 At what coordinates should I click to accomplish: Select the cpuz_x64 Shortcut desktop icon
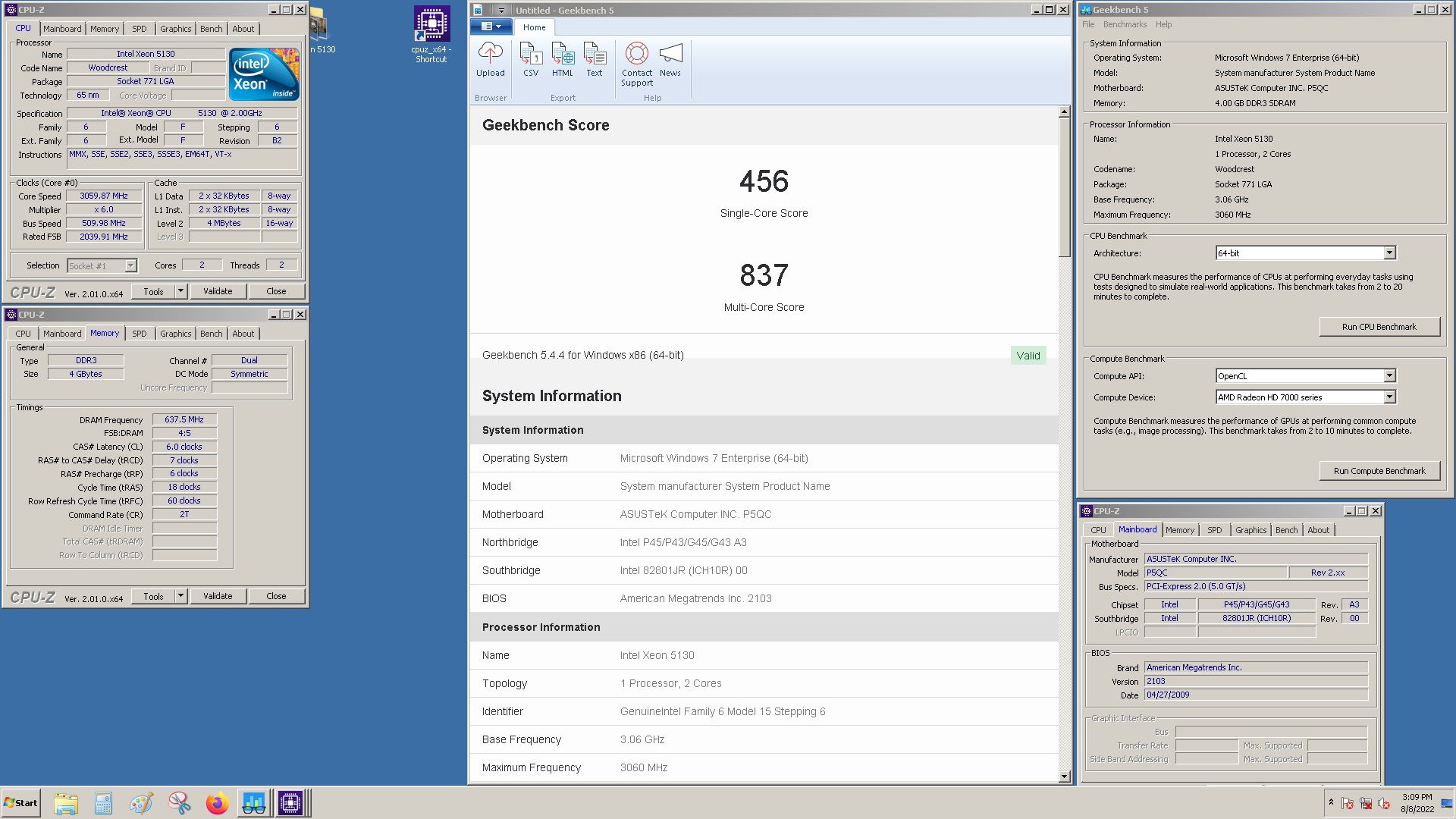coord(431,34)
